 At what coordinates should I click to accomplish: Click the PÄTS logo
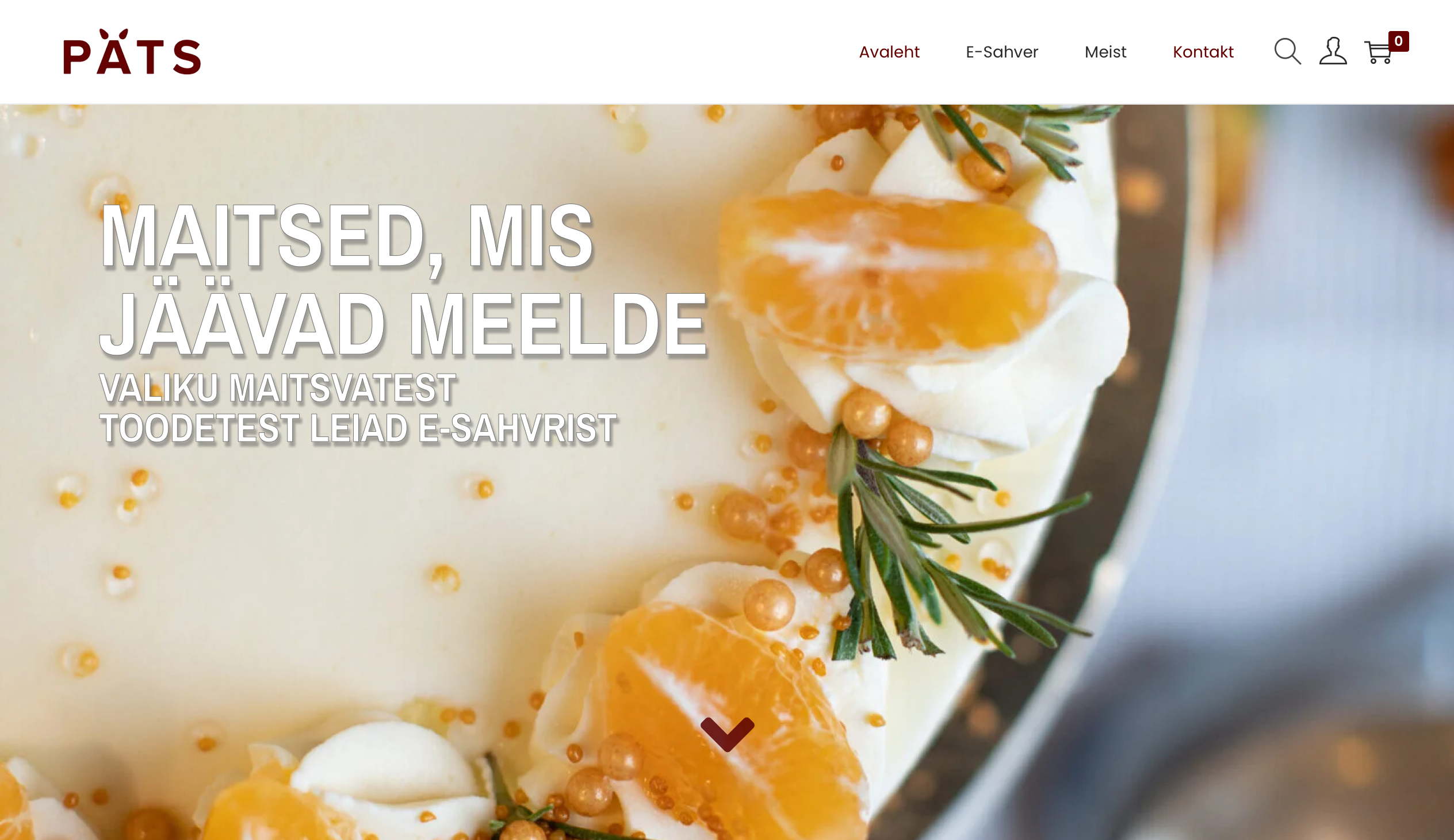(132, 51)
